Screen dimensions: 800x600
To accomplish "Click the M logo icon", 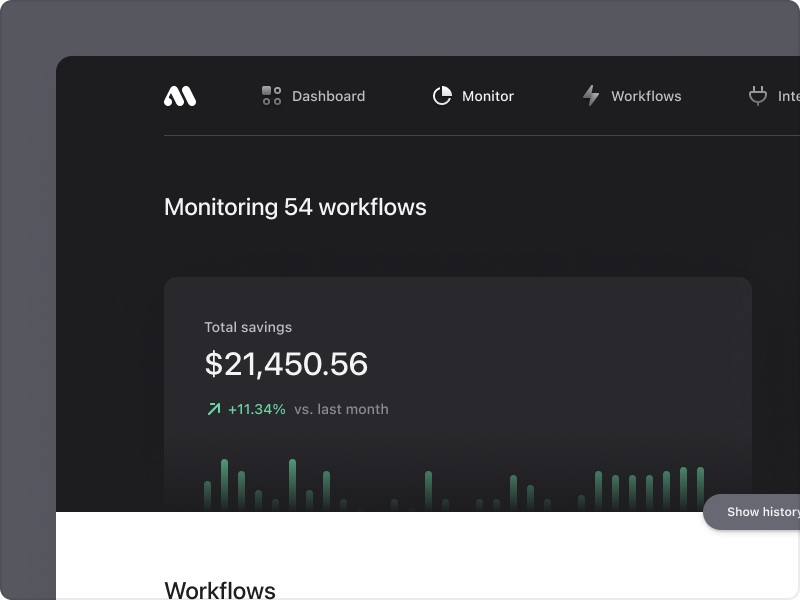I will pos(181,96).
